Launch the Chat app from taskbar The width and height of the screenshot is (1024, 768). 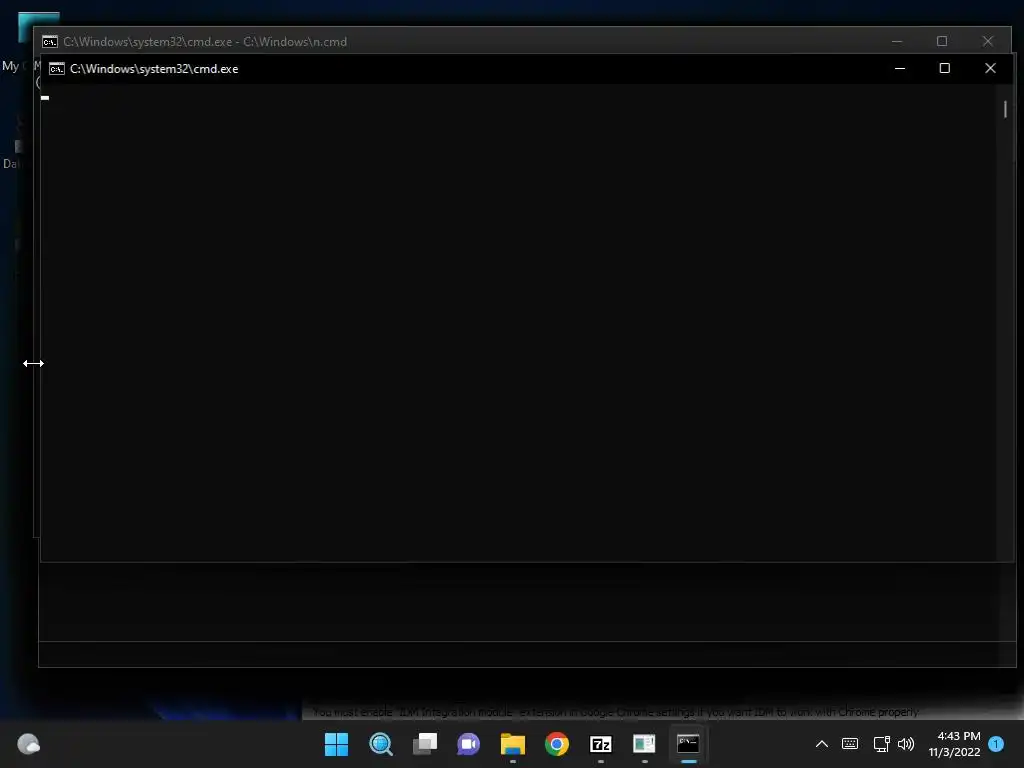(x=468, y=744)
